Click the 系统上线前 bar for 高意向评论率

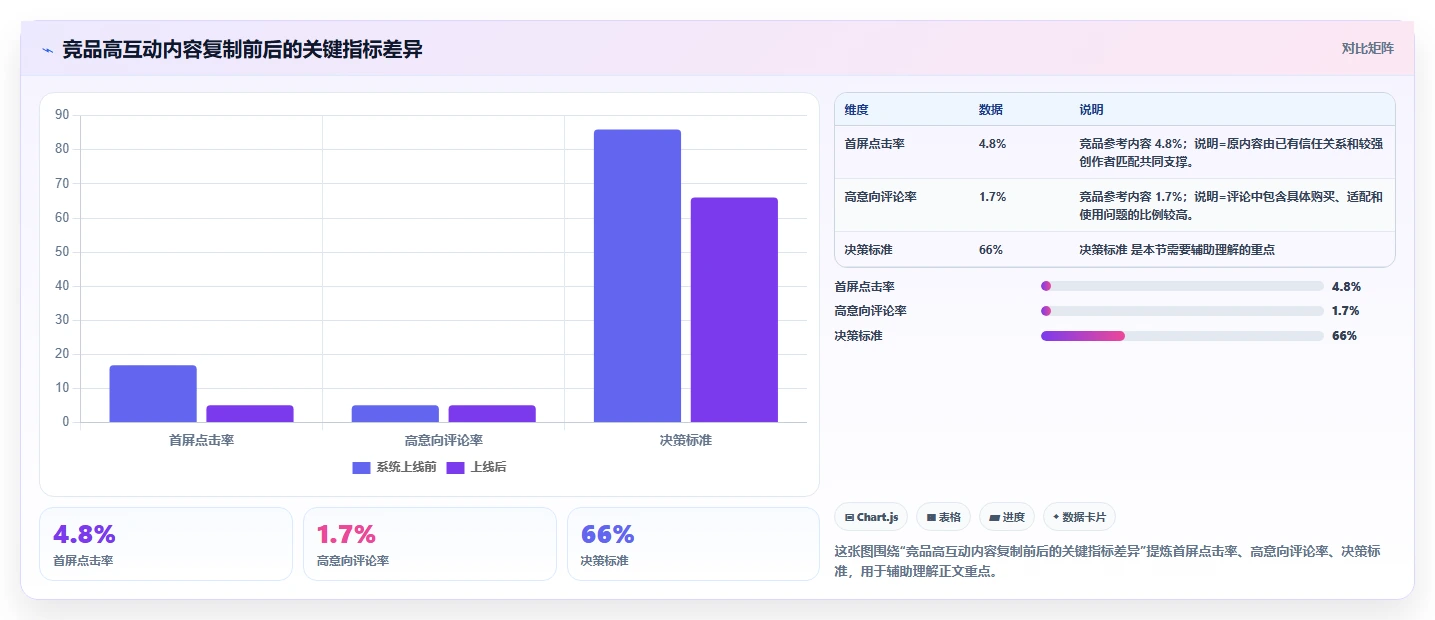pos(395,414)
